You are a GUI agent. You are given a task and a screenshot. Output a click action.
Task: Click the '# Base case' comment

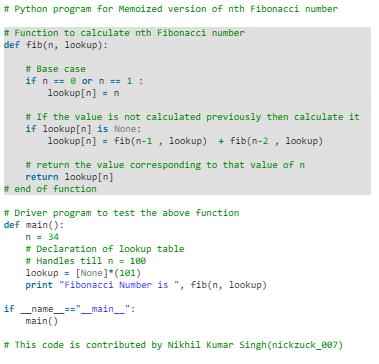(x=56, y=69)
